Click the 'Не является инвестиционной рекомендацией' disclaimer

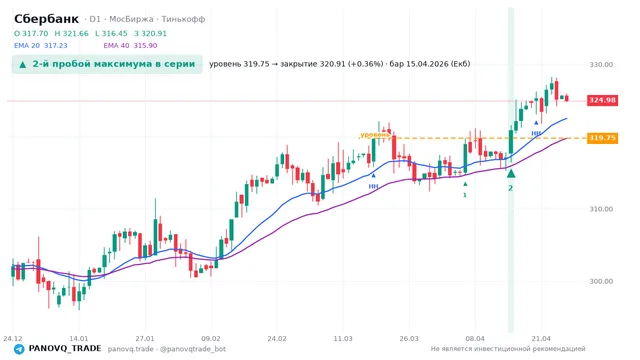(508, 349)
